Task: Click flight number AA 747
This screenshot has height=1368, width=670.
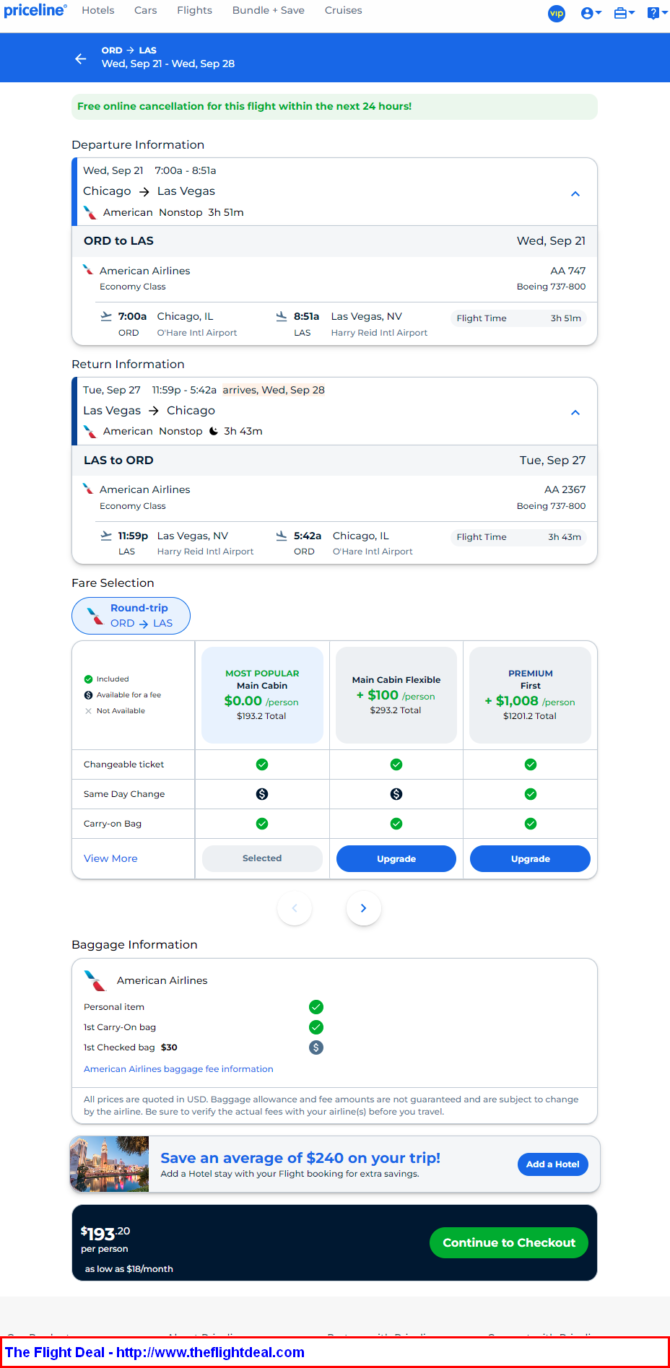Action: coord(568,270)
